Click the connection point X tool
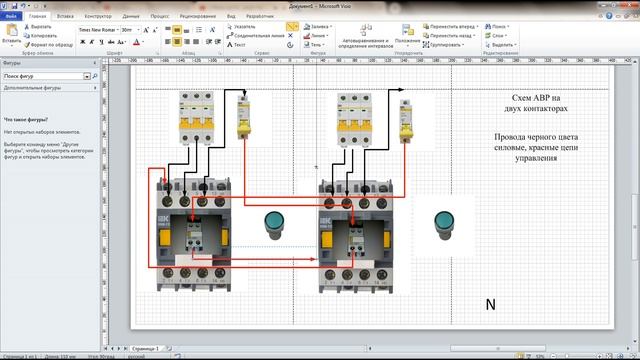 pos(290,36)
